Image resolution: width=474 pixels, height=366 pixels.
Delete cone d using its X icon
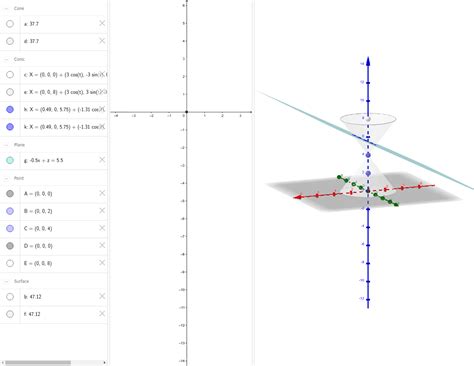point(102,41)
